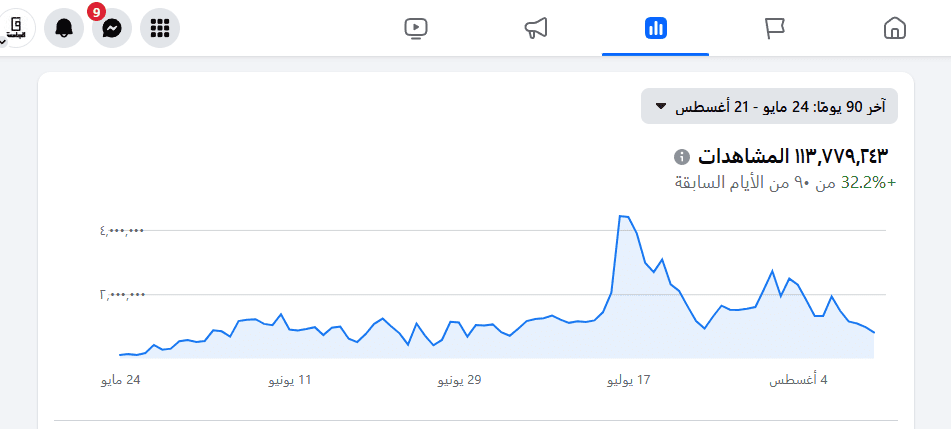
Task: Open the nine-dot apps menu
Action: click(160, 28)
